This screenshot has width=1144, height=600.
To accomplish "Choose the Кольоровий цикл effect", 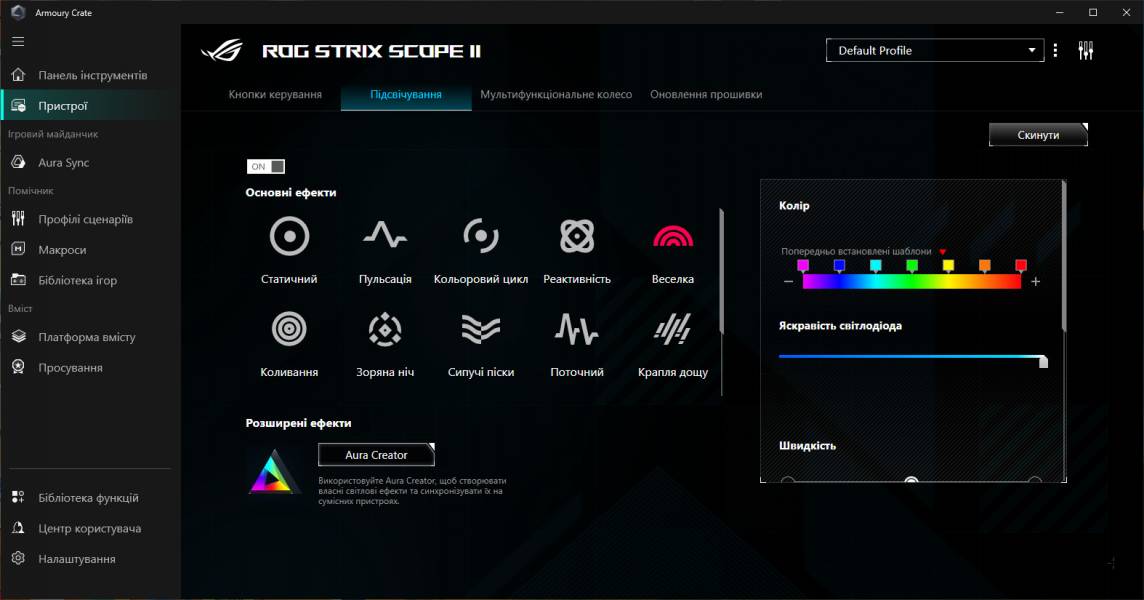I will [480, 237].
